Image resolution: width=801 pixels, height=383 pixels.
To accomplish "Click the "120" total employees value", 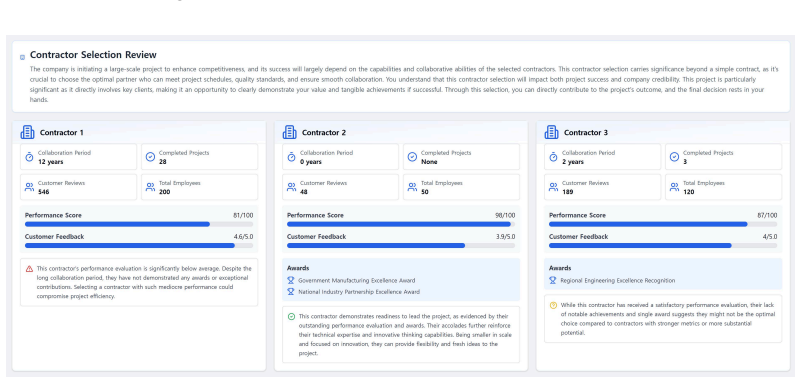I will (x=689, y=192).
